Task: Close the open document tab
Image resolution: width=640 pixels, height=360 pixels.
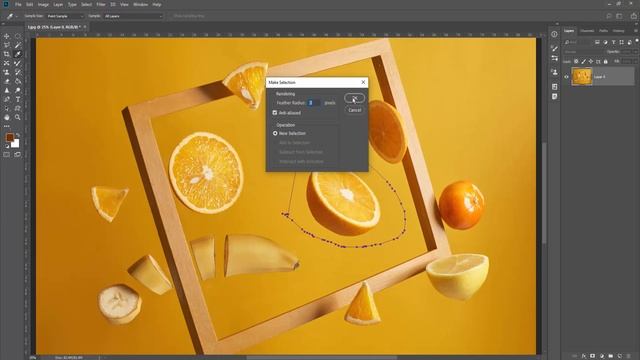Action: (x=85, y=27)
